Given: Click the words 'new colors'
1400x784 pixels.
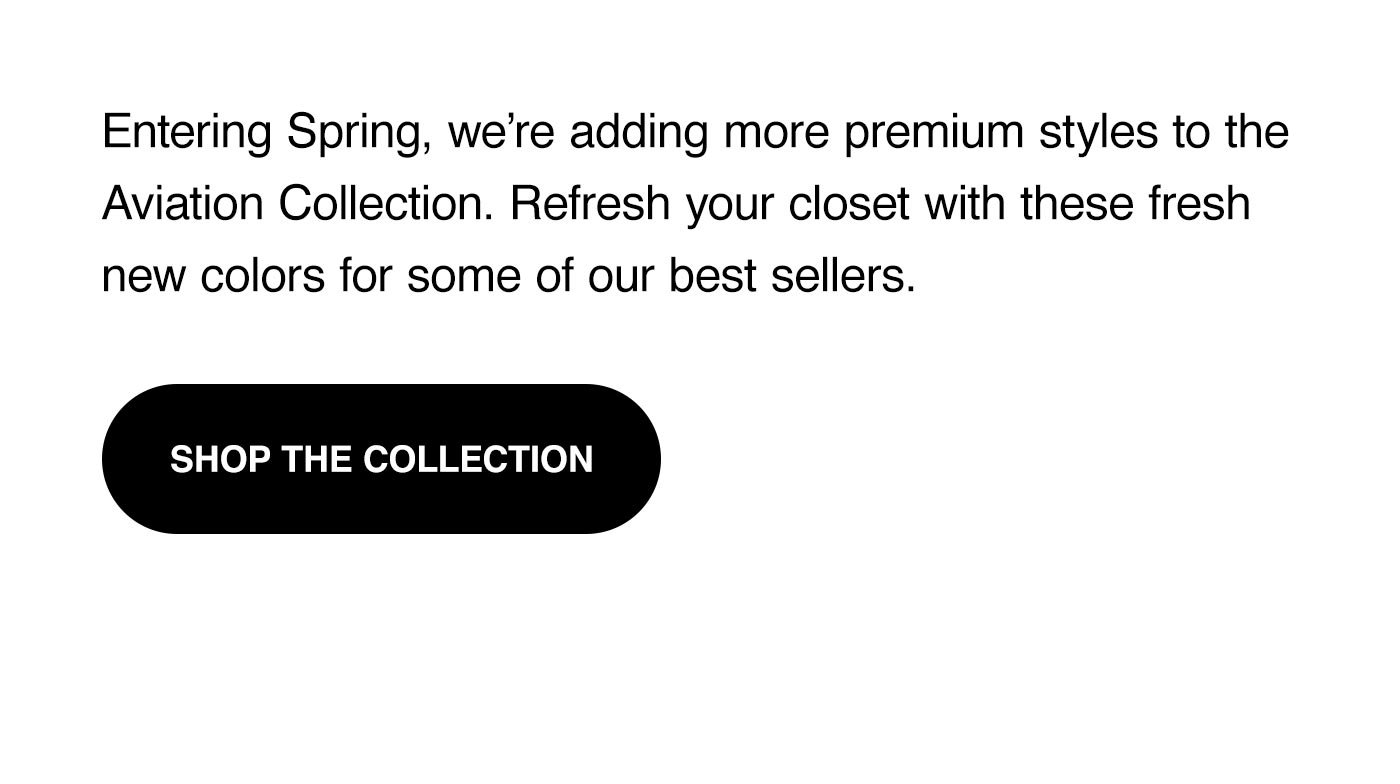Looking at the screenshot, I should [213, 277].
